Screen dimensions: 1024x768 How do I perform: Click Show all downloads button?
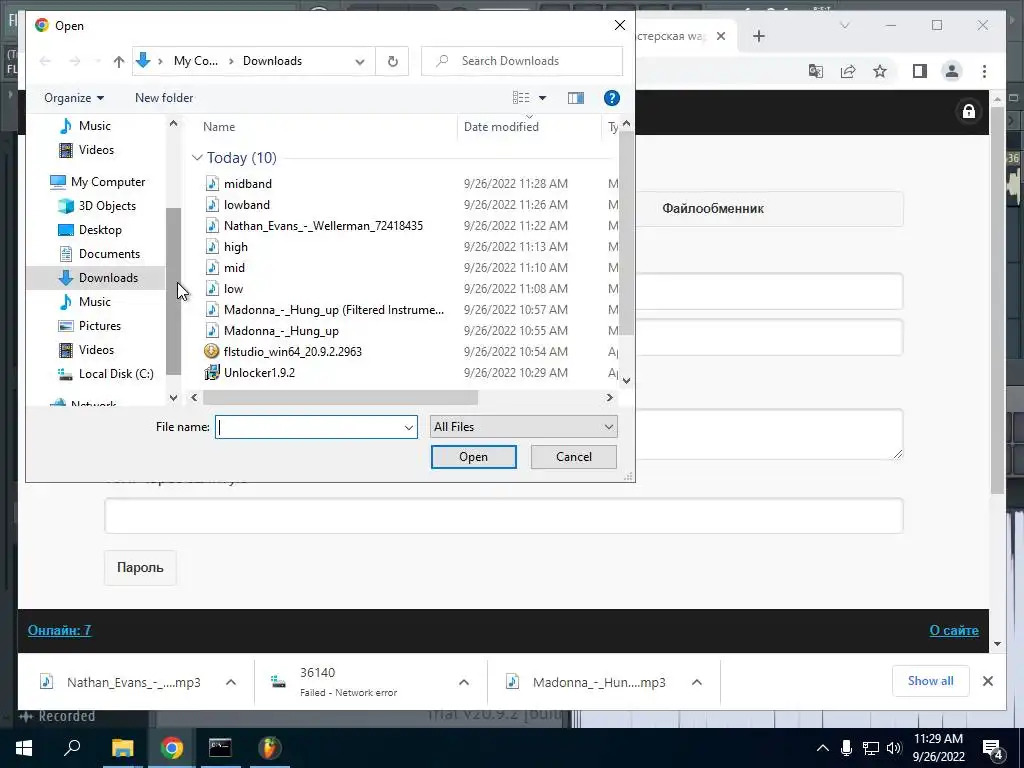[x=930, y=681]
